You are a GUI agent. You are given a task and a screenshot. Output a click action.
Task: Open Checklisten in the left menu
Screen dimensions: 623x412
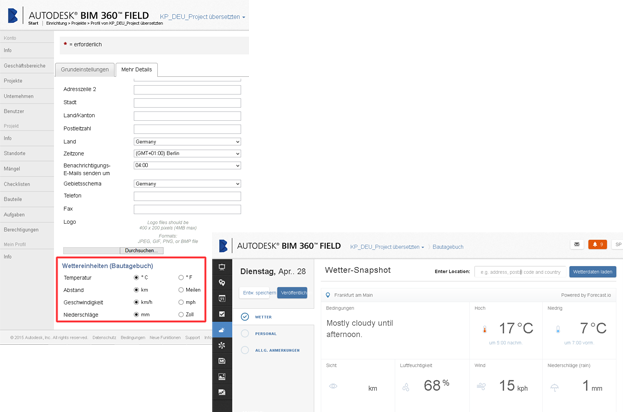coord(17,184)
